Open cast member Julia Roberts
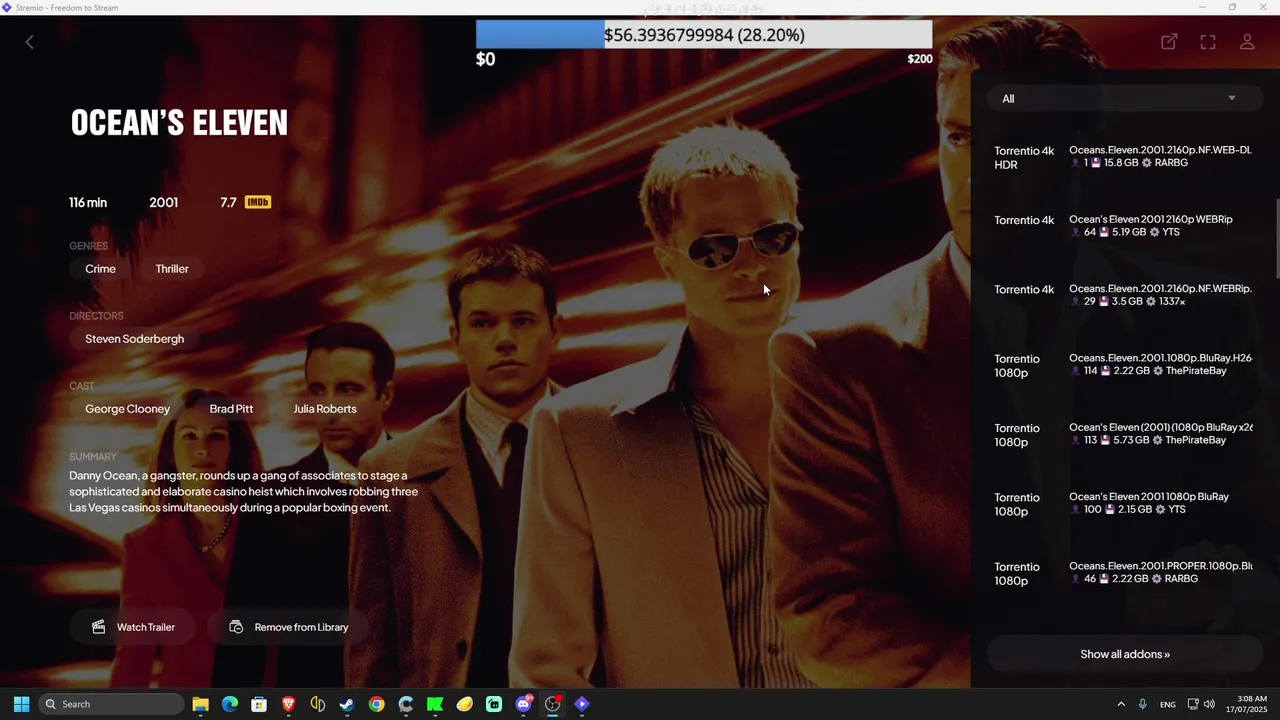Screen dimensions: 1280x720 (x=325, y=409)
